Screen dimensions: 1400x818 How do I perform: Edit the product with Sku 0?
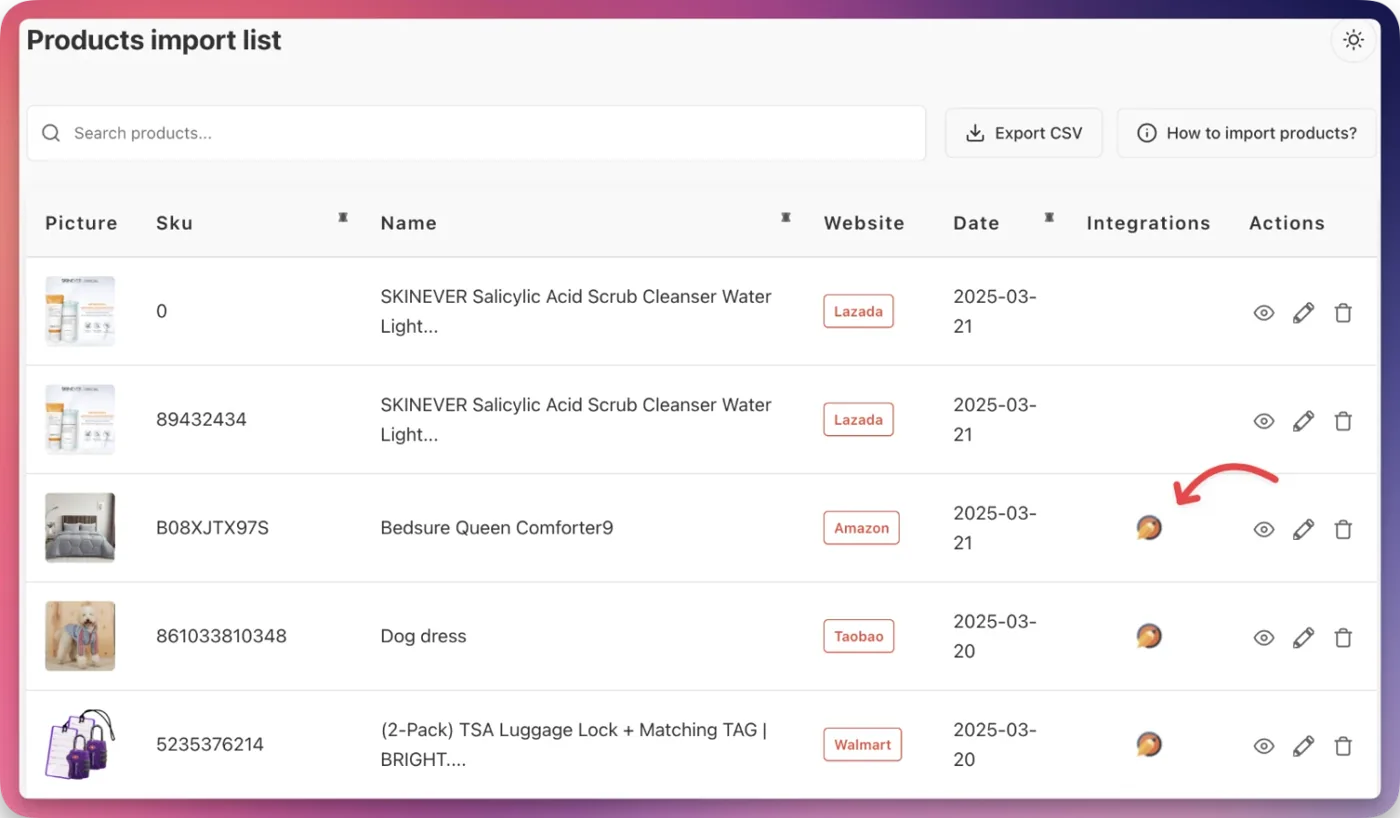(1303, 313)
